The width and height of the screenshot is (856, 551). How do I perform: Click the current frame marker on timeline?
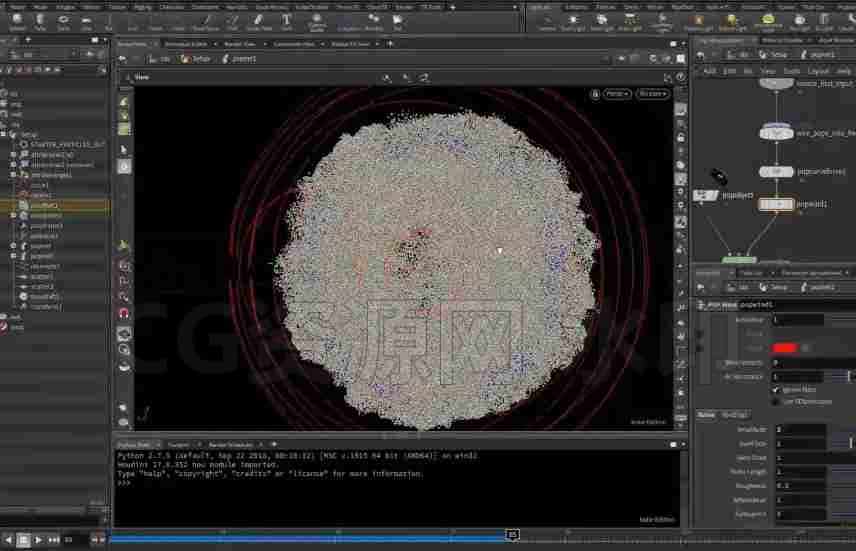(512, 535)
